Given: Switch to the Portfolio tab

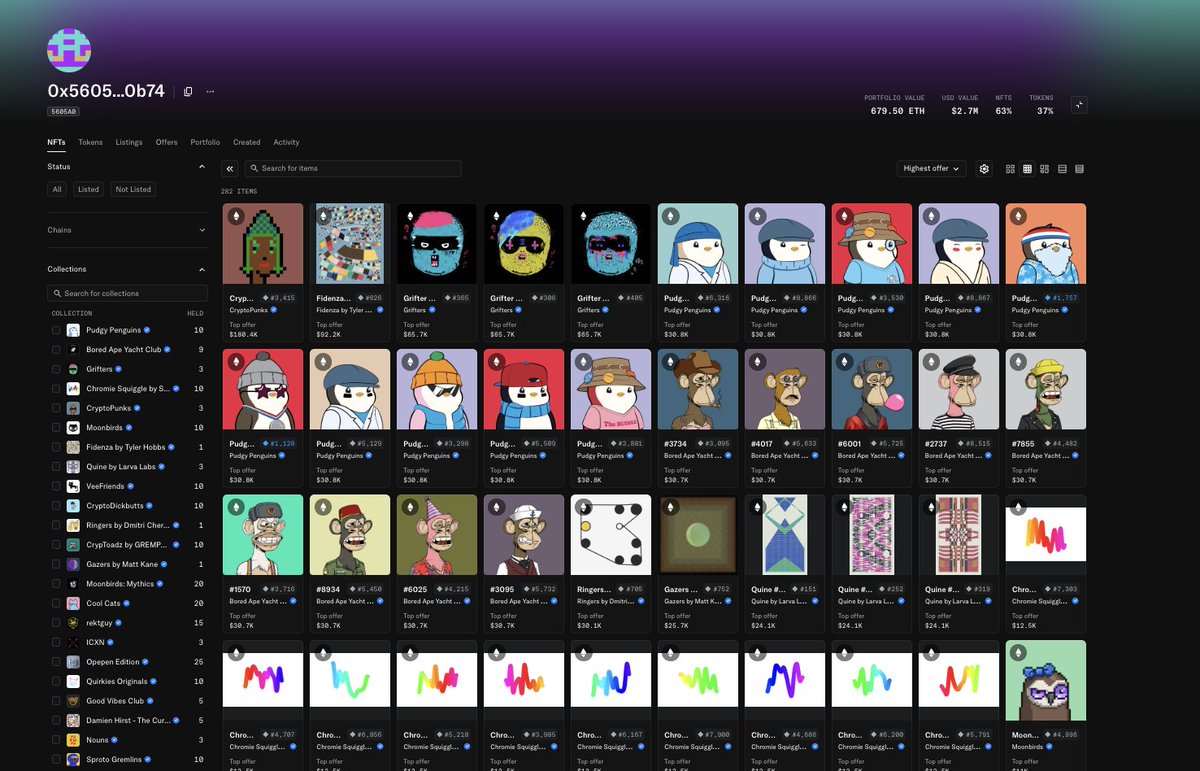Looking at the screenshot, I should click(205, 142).
